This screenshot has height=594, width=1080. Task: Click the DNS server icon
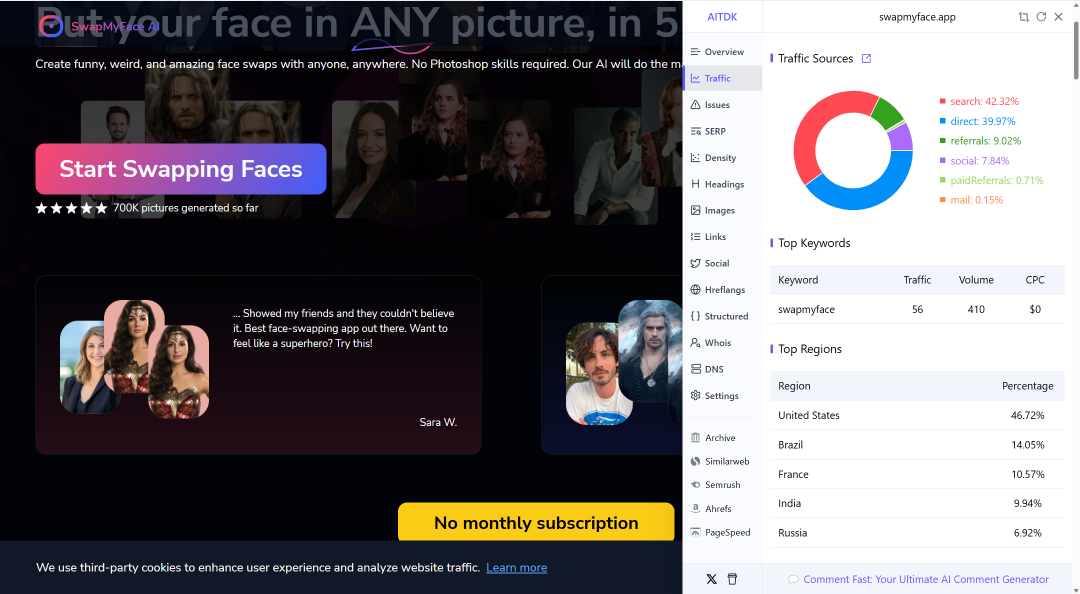[x=696, y=369]
